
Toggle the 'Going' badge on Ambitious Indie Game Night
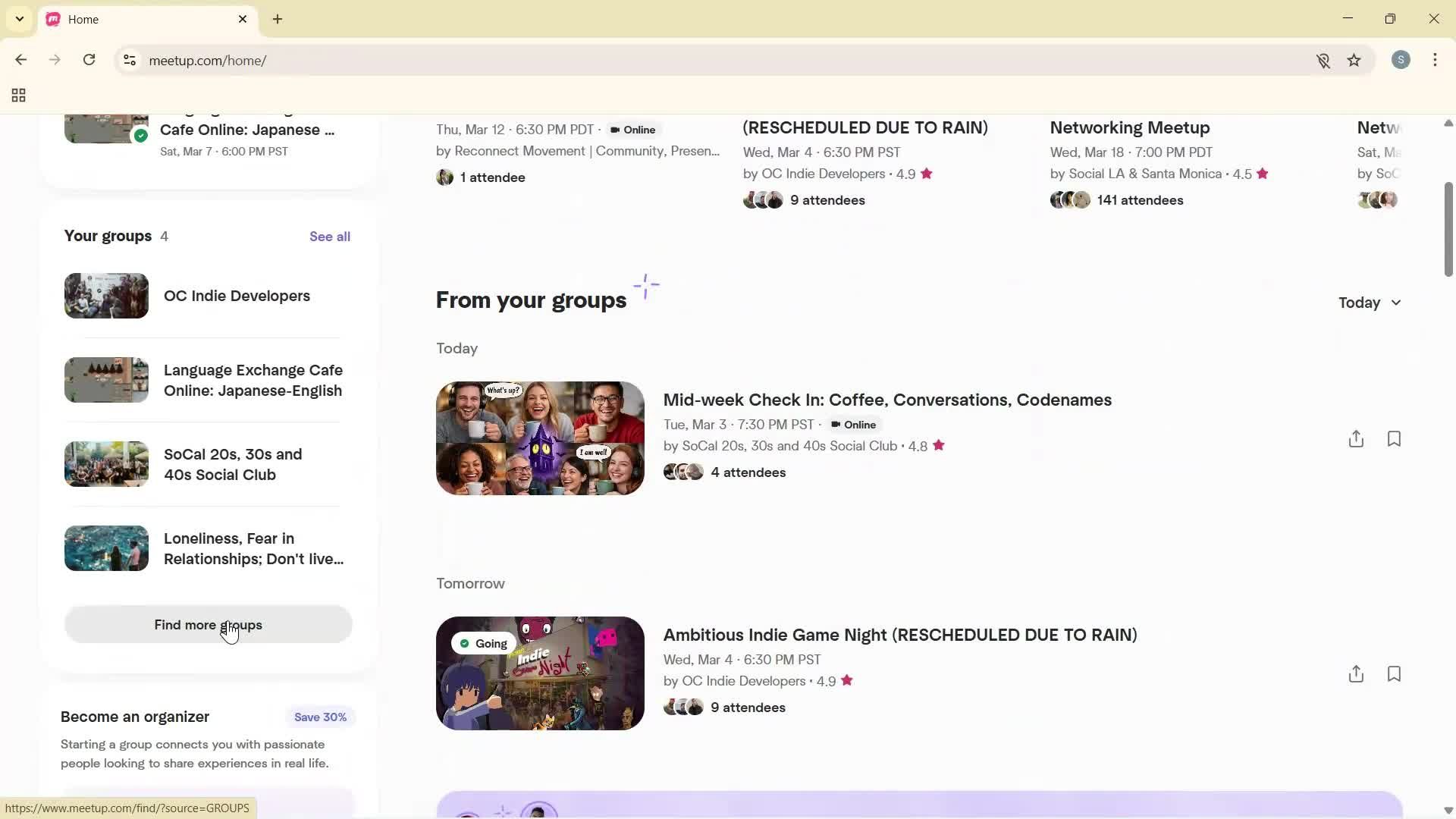(483, 643)
